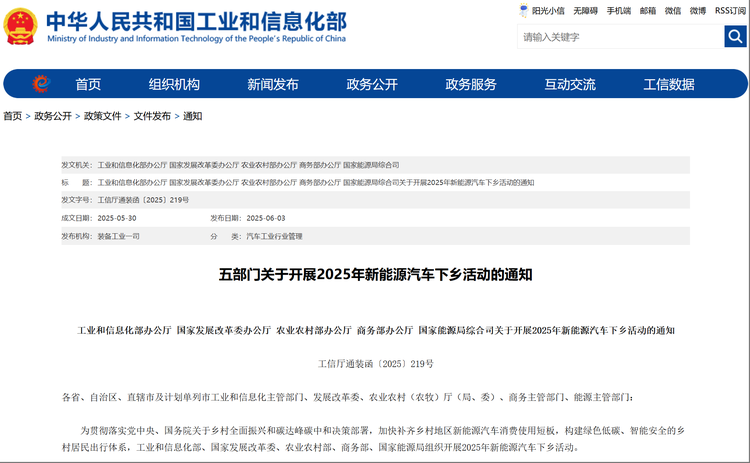
Task: Click the keyword search input field
Action: click(x=620, y=37)
